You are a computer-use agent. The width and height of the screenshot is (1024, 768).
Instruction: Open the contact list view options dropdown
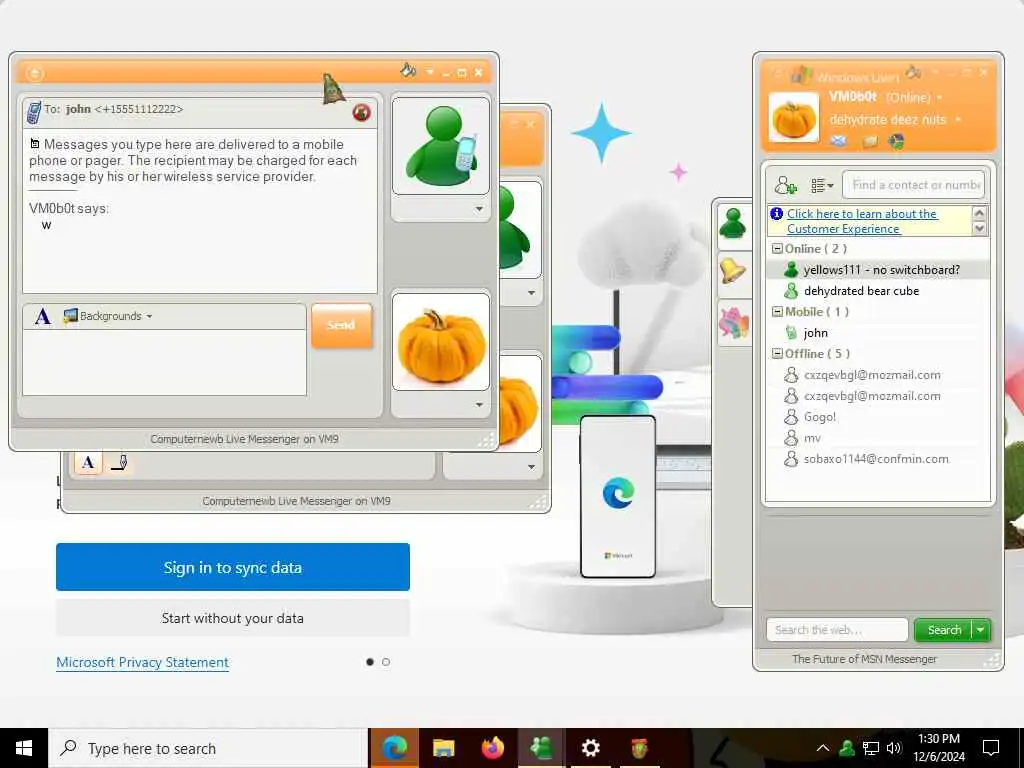pos(822,186)
